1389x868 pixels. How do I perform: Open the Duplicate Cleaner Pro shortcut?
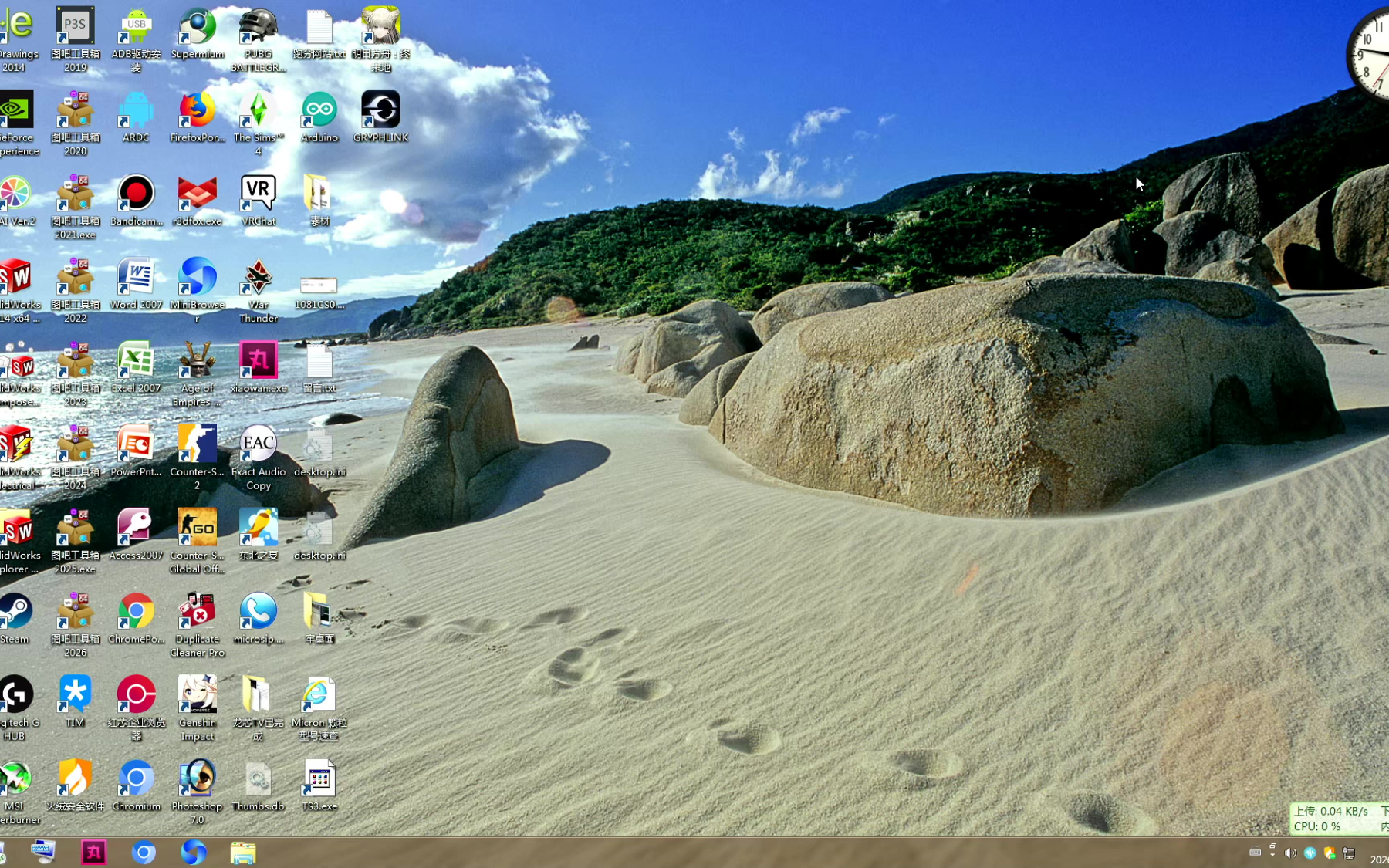tap(198, 612)
